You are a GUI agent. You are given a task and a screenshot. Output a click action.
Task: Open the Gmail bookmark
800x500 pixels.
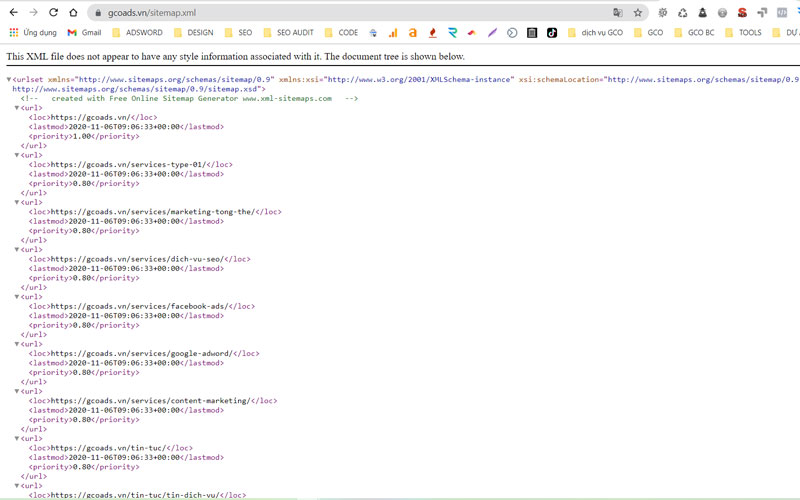pyautogui.click(x=85, y=32)
